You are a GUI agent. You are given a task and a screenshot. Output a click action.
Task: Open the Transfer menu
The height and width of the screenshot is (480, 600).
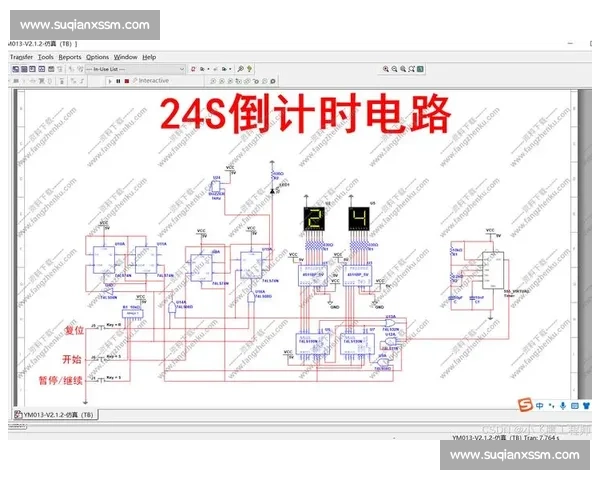tap(21, 57)
